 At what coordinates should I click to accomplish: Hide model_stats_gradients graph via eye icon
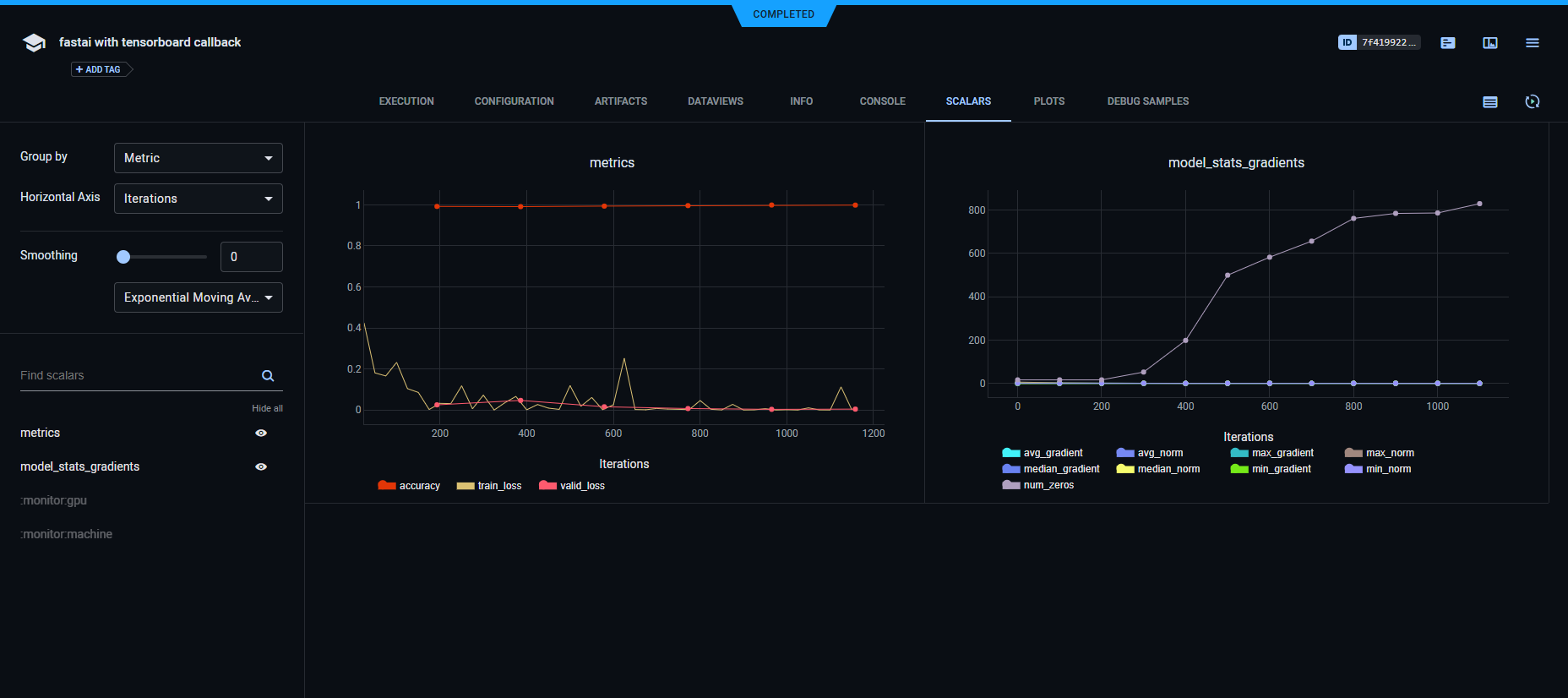point(261,466)
